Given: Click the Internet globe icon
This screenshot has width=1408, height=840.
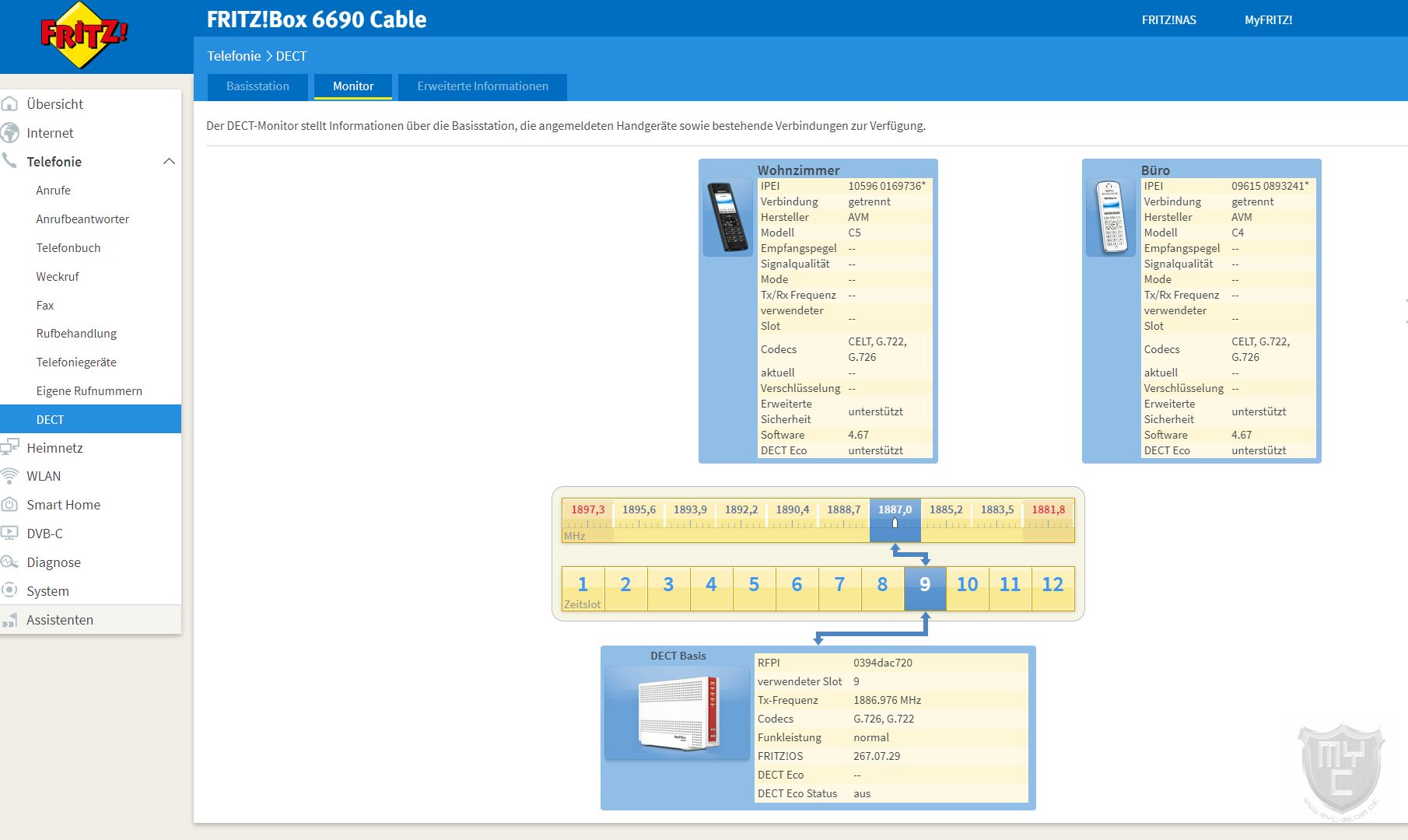Looking at the screenshot, I should pyautogui.click(x=10, y=133).
